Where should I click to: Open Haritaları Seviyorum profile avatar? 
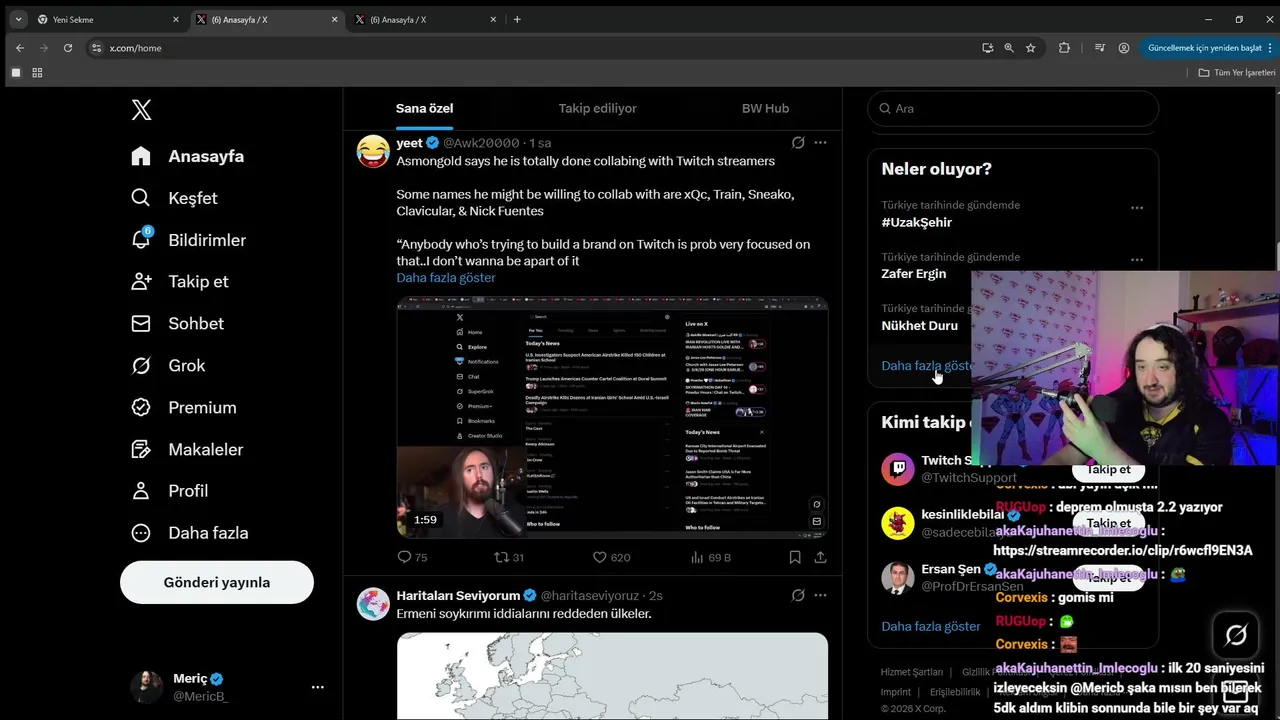pyautogui.click(x=373, y=603)
